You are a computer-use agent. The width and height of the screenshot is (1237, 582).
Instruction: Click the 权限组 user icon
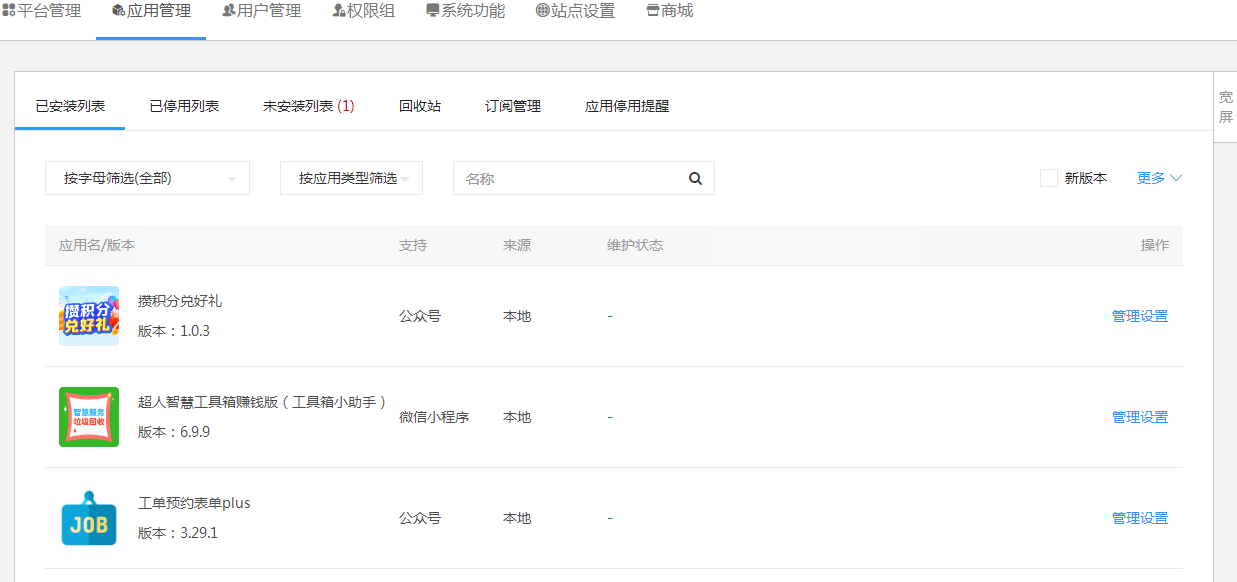pos(339,11)
